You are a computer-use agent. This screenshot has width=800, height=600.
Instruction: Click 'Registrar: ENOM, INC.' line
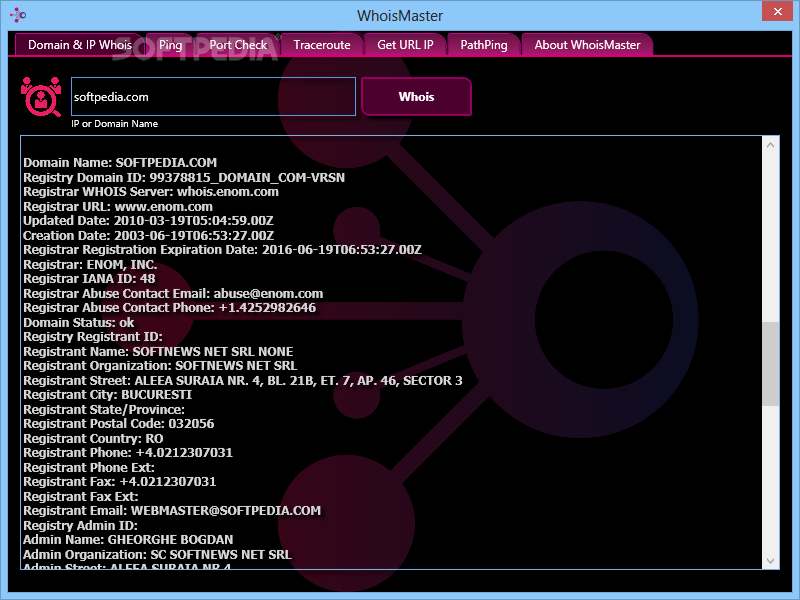coord(90,265)
